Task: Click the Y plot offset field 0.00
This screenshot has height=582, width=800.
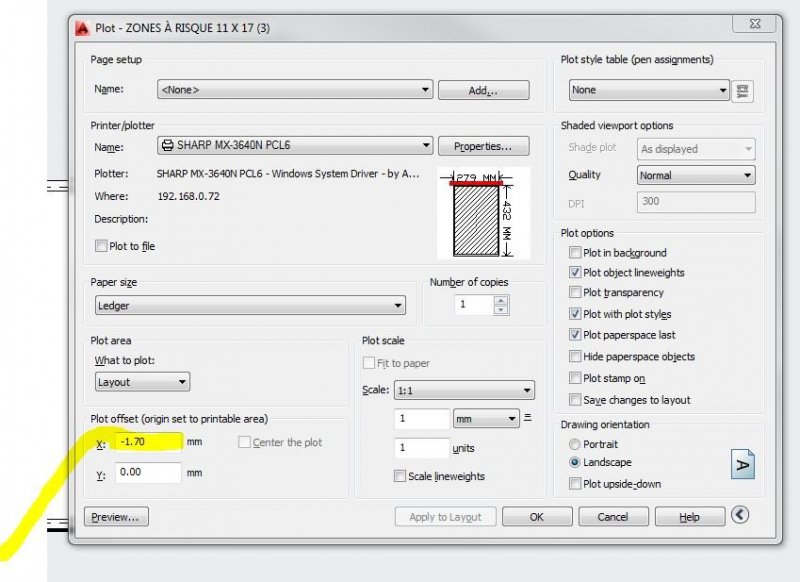Action: (148, 472)
